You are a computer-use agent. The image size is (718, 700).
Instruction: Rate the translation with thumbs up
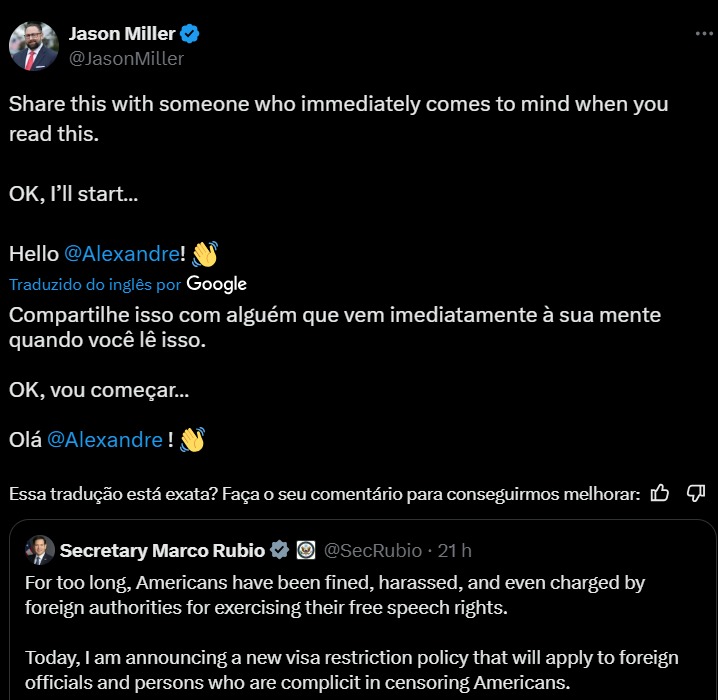[x=660, y=493]
